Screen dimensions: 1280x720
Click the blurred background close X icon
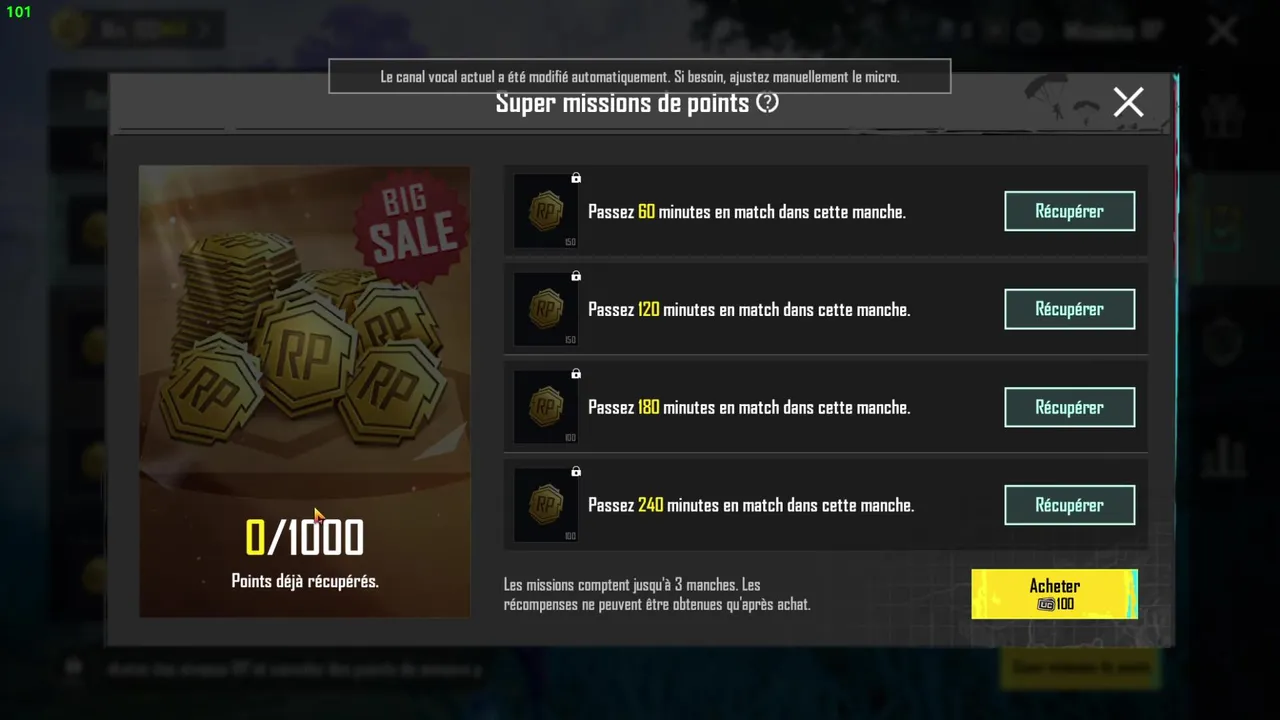[1223, 31]
